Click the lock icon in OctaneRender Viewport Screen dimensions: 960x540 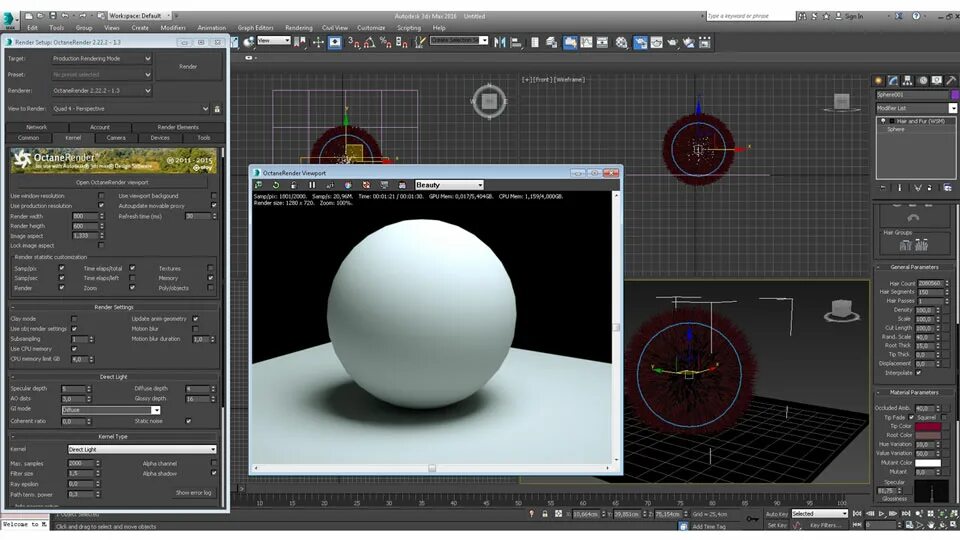294,185
